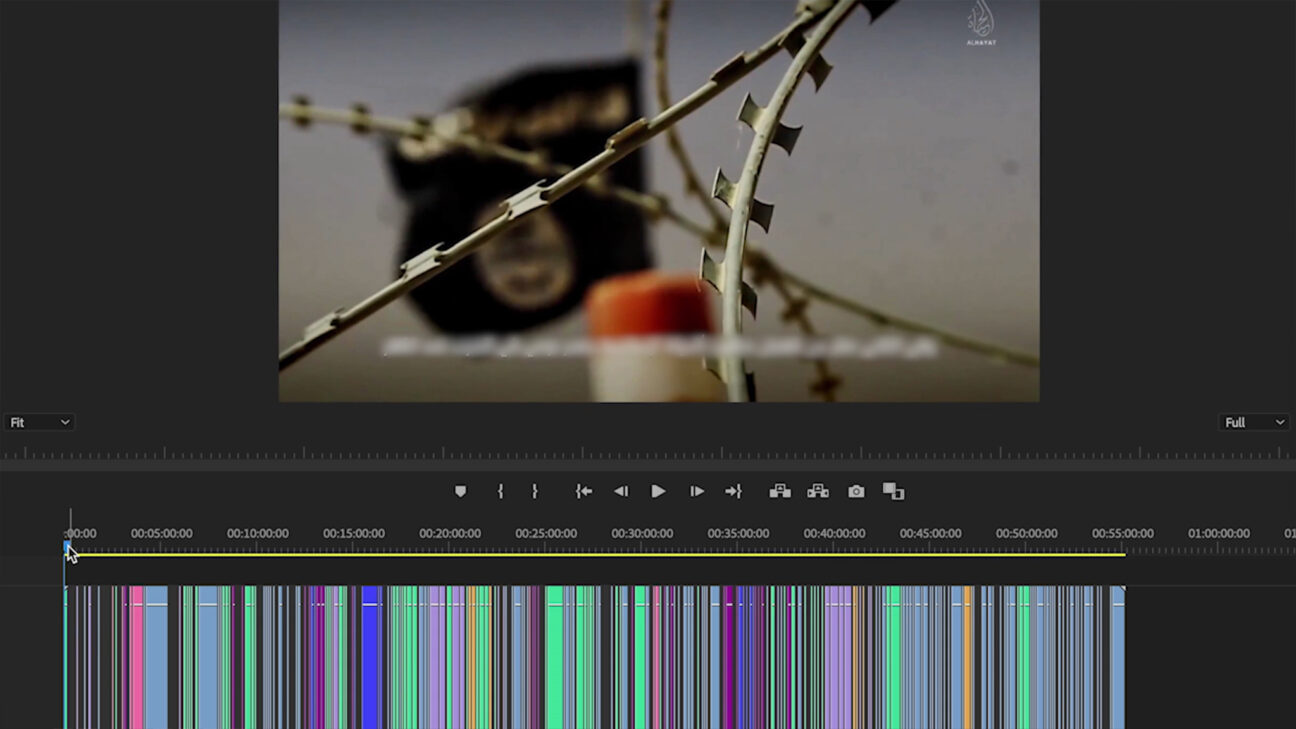Click the Extract icon
1296x729 pixels.
point(818,491)
